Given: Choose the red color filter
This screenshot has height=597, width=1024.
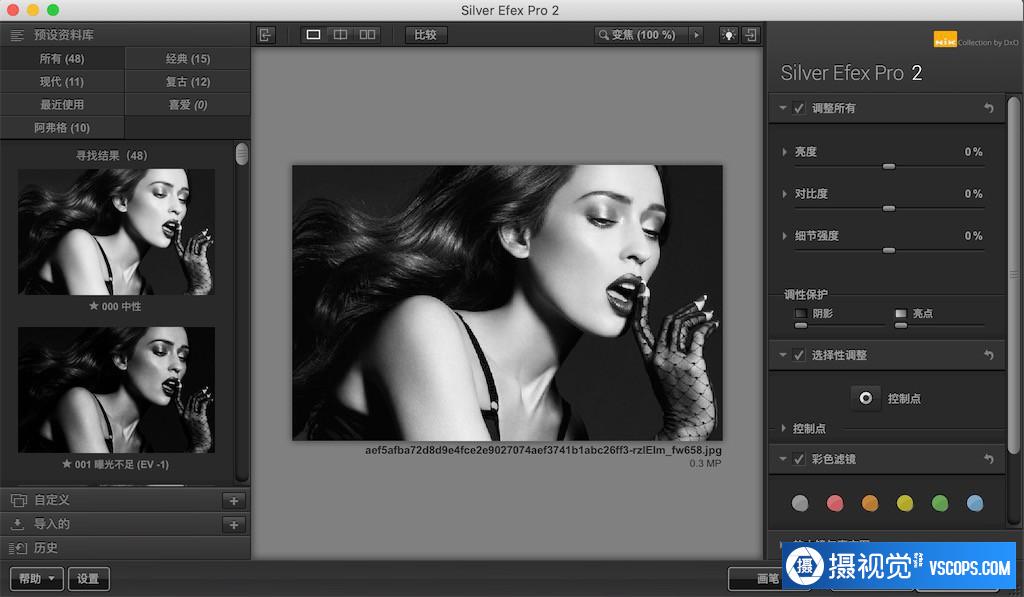Looking at the screenshot, I should [x=835, y=503].
